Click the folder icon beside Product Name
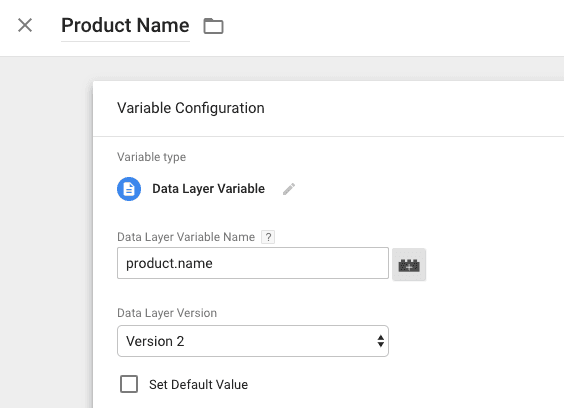The width and height of the screenshot is (564, 408). [213, 26]
